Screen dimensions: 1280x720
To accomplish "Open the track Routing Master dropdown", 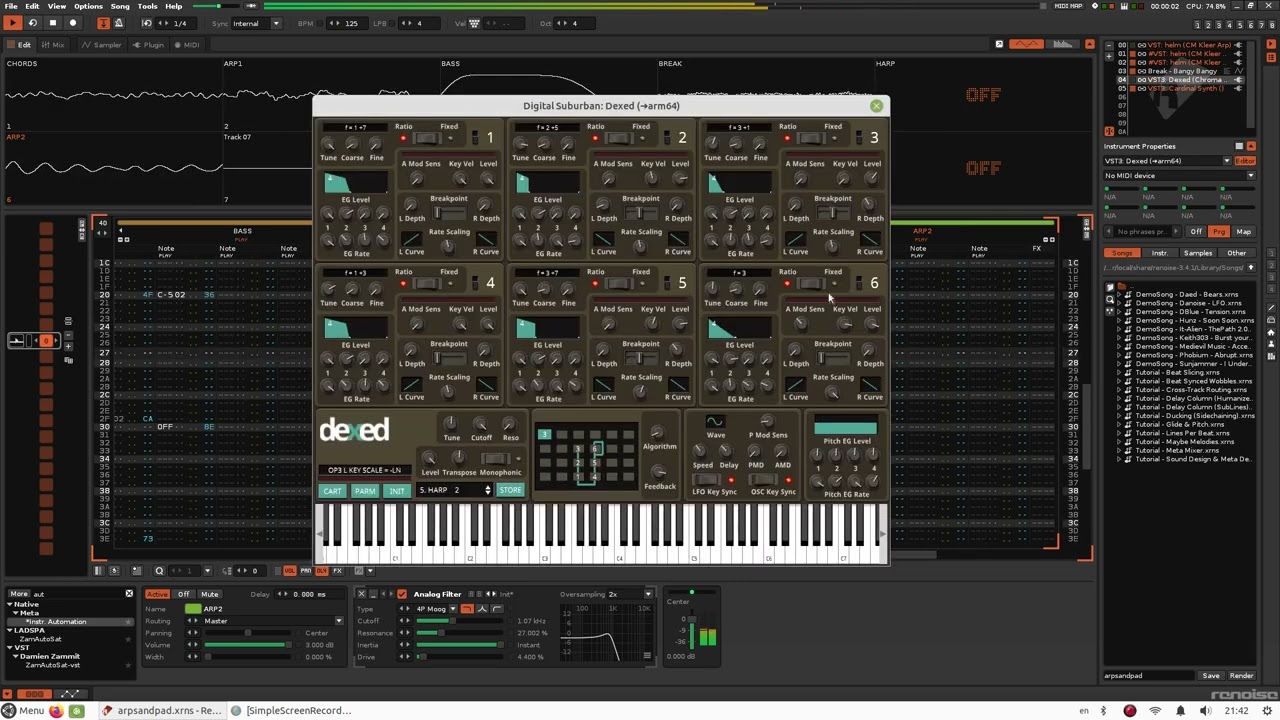I will (273, 621).
